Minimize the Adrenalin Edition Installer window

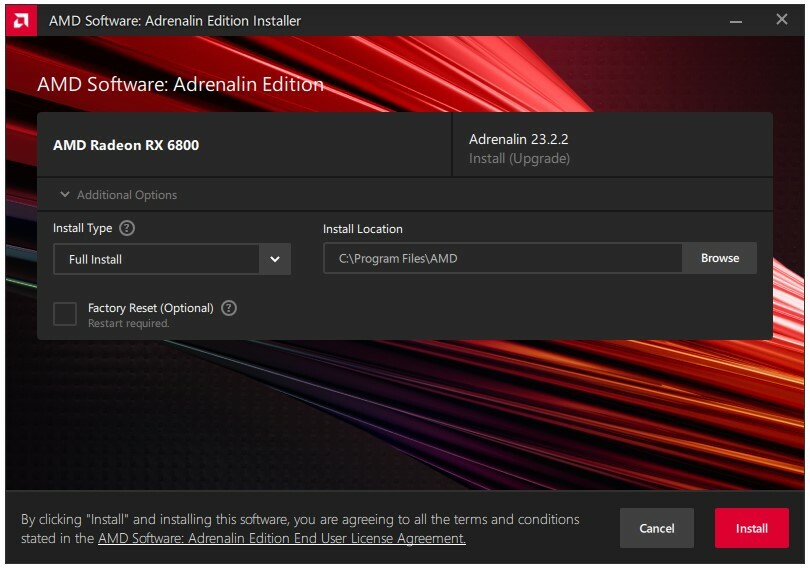click(736, 21)
